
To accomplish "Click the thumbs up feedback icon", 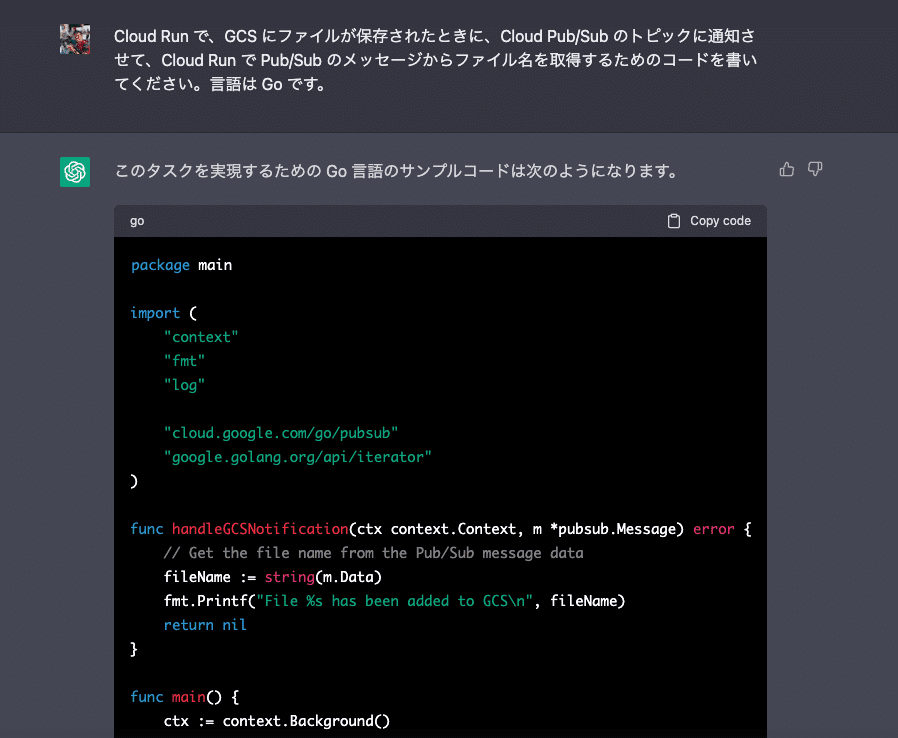I will [x=787, y=170].
